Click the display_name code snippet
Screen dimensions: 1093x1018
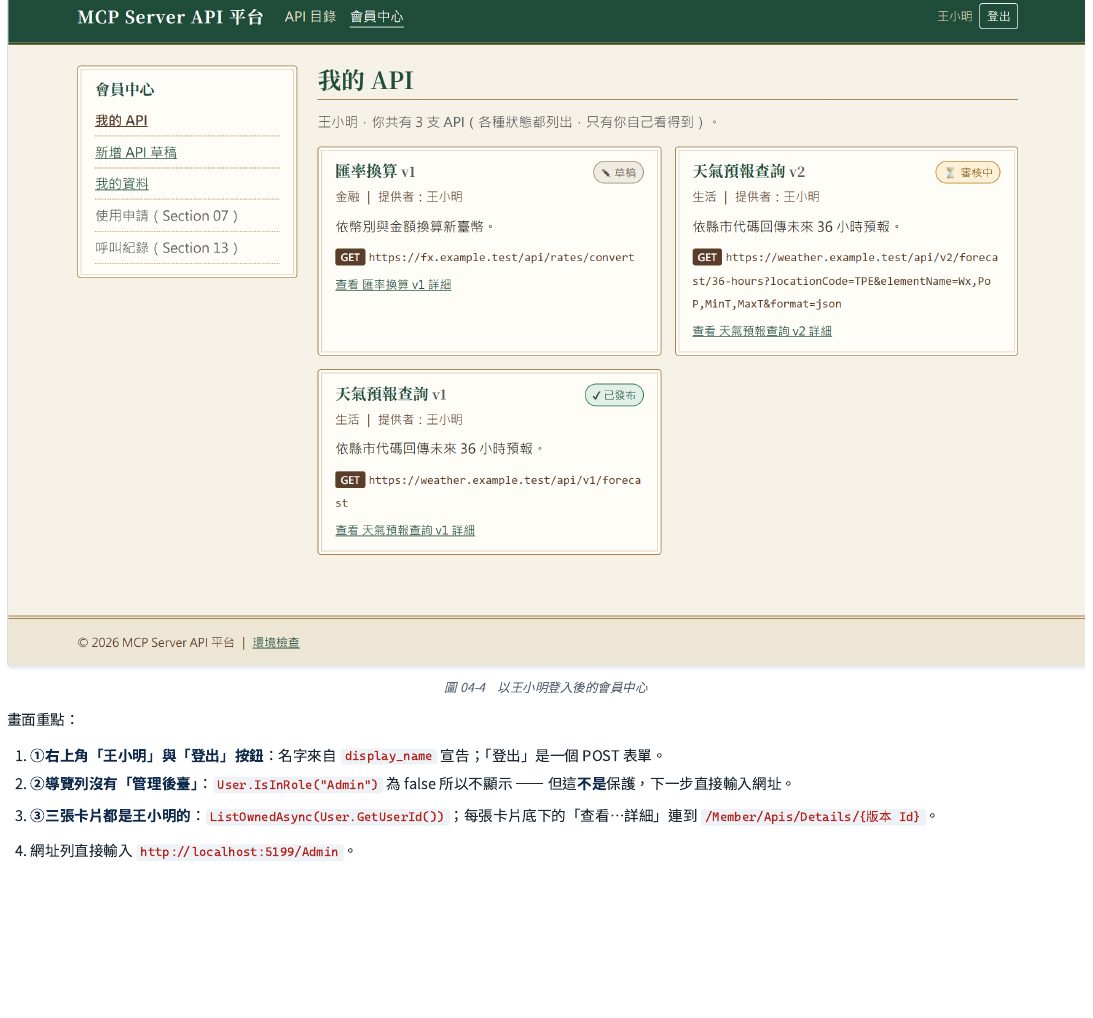click(388, 757)
